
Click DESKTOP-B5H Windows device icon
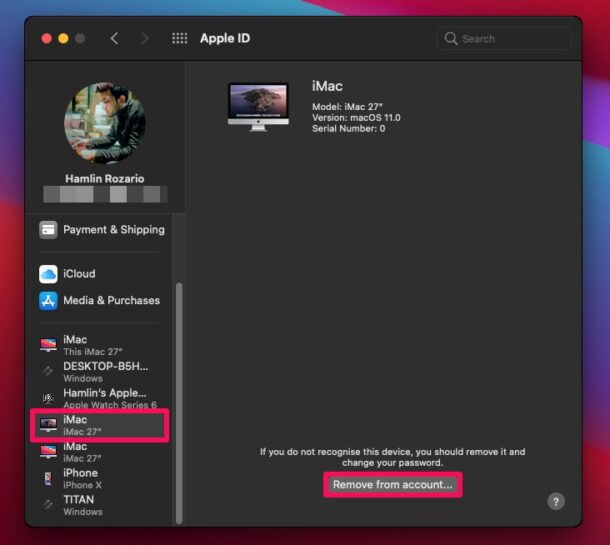(x=48, y=371)
